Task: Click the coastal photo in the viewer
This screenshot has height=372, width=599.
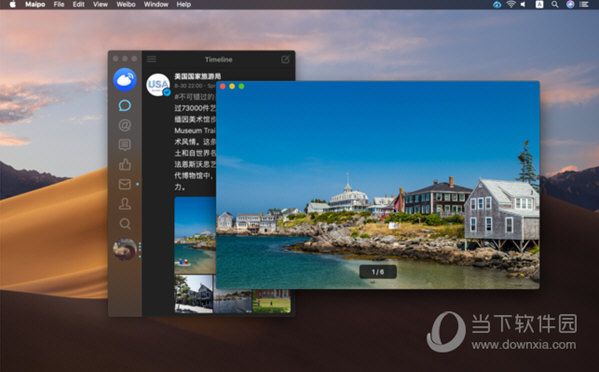Action: coord(378,185)
